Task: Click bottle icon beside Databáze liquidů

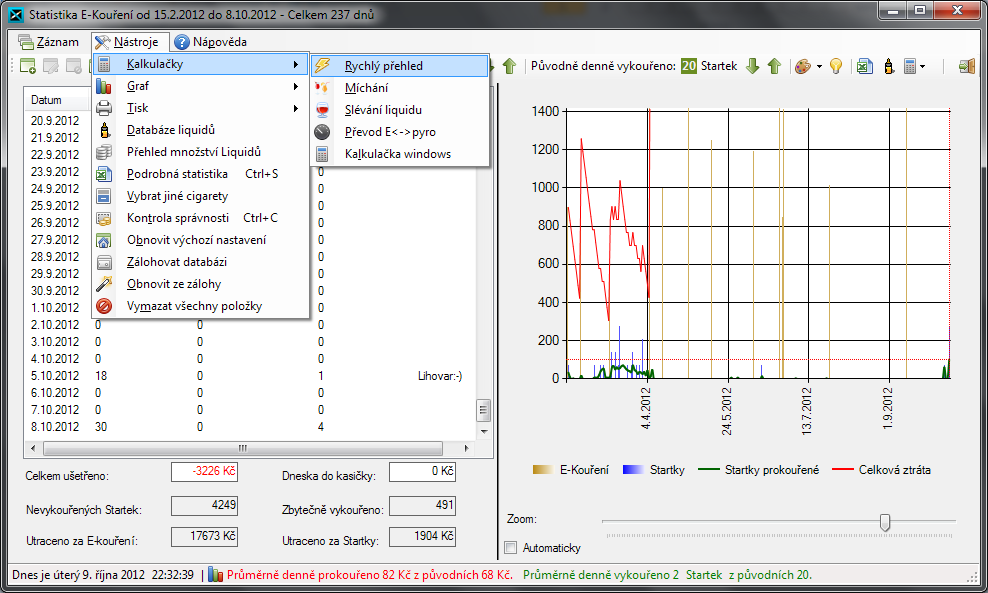Action: [104, 130]
